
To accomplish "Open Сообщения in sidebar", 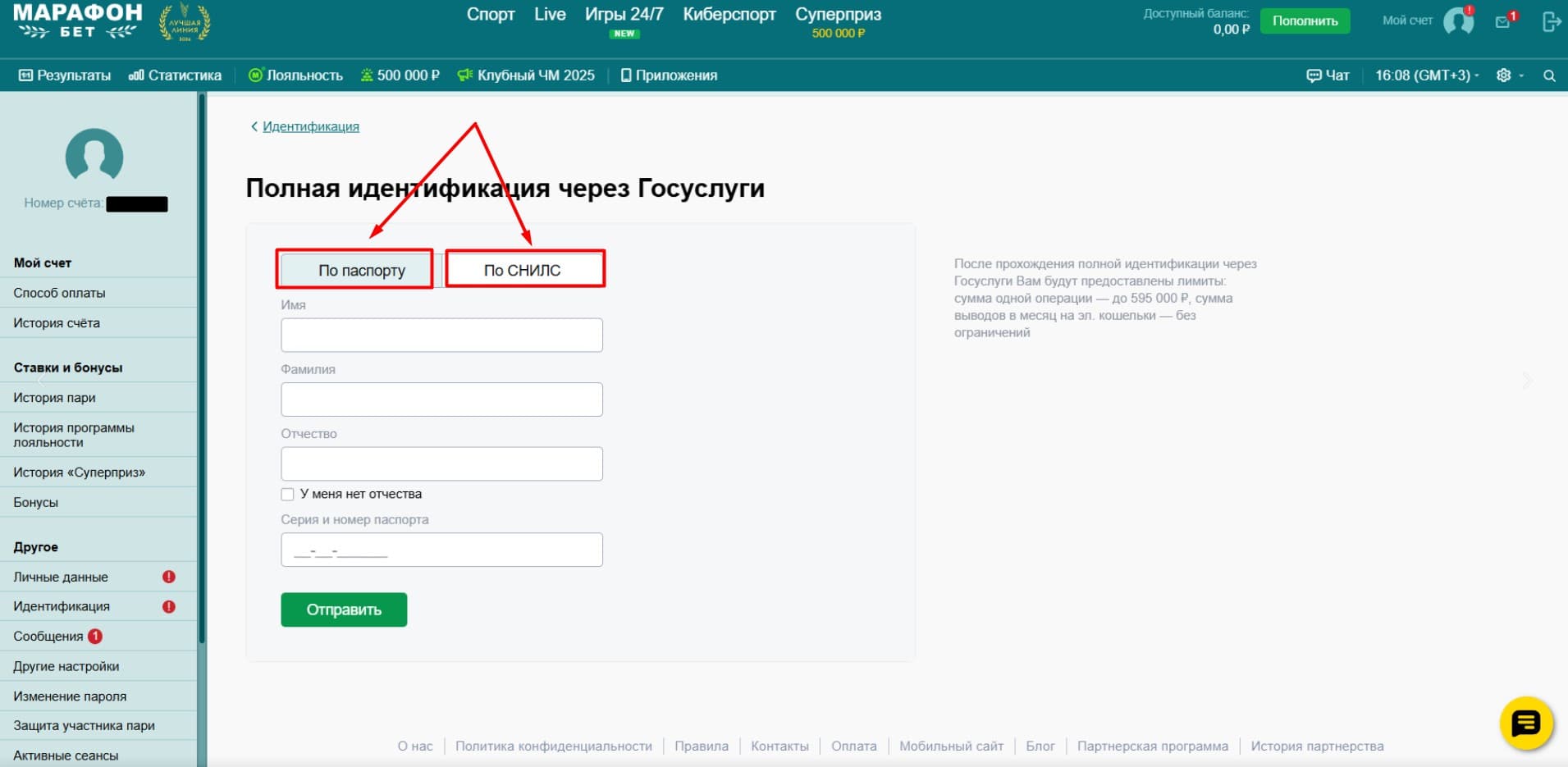I will (98, 637).
